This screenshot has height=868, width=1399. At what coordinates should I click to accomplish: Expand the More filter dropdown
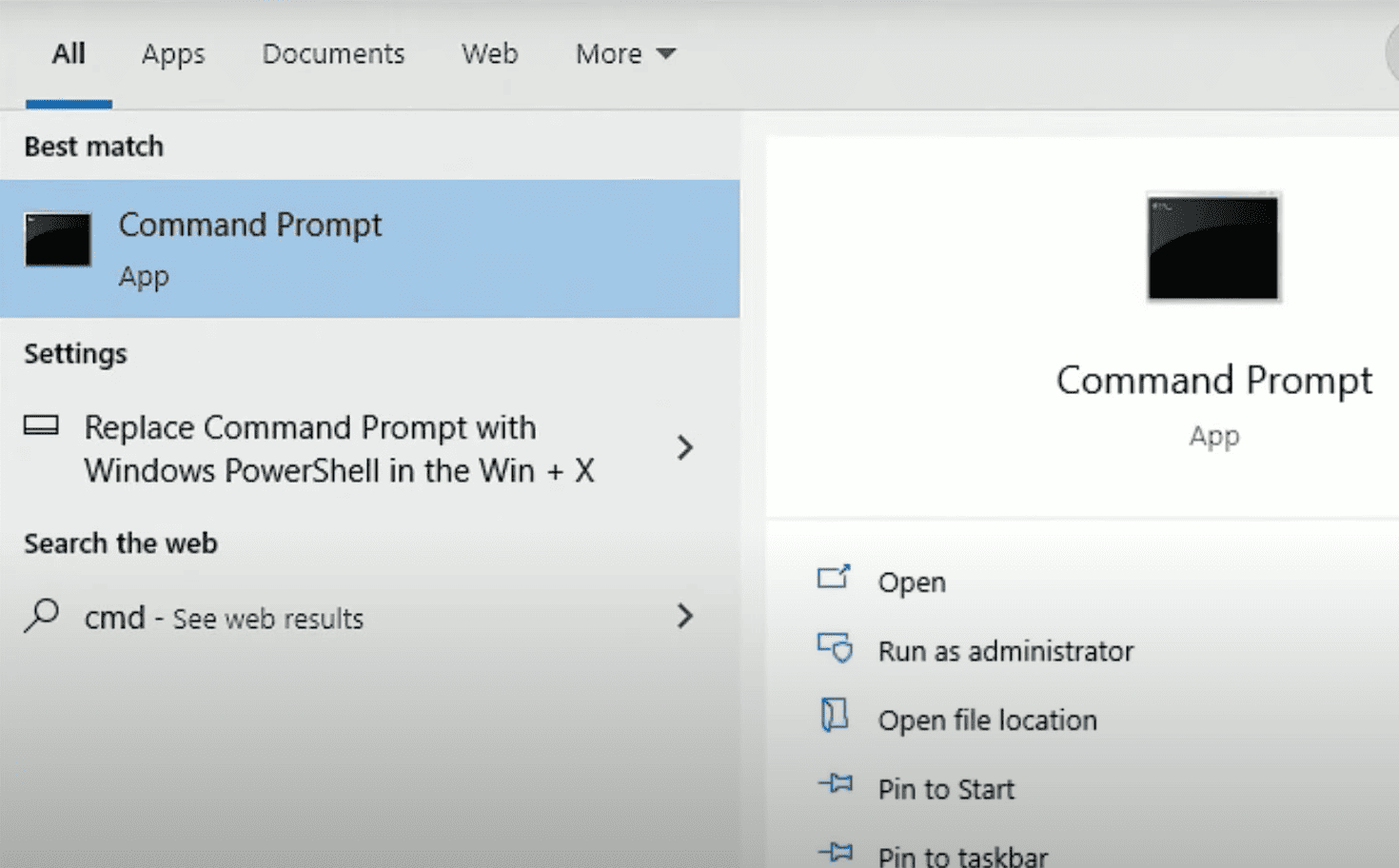(624, 54)
